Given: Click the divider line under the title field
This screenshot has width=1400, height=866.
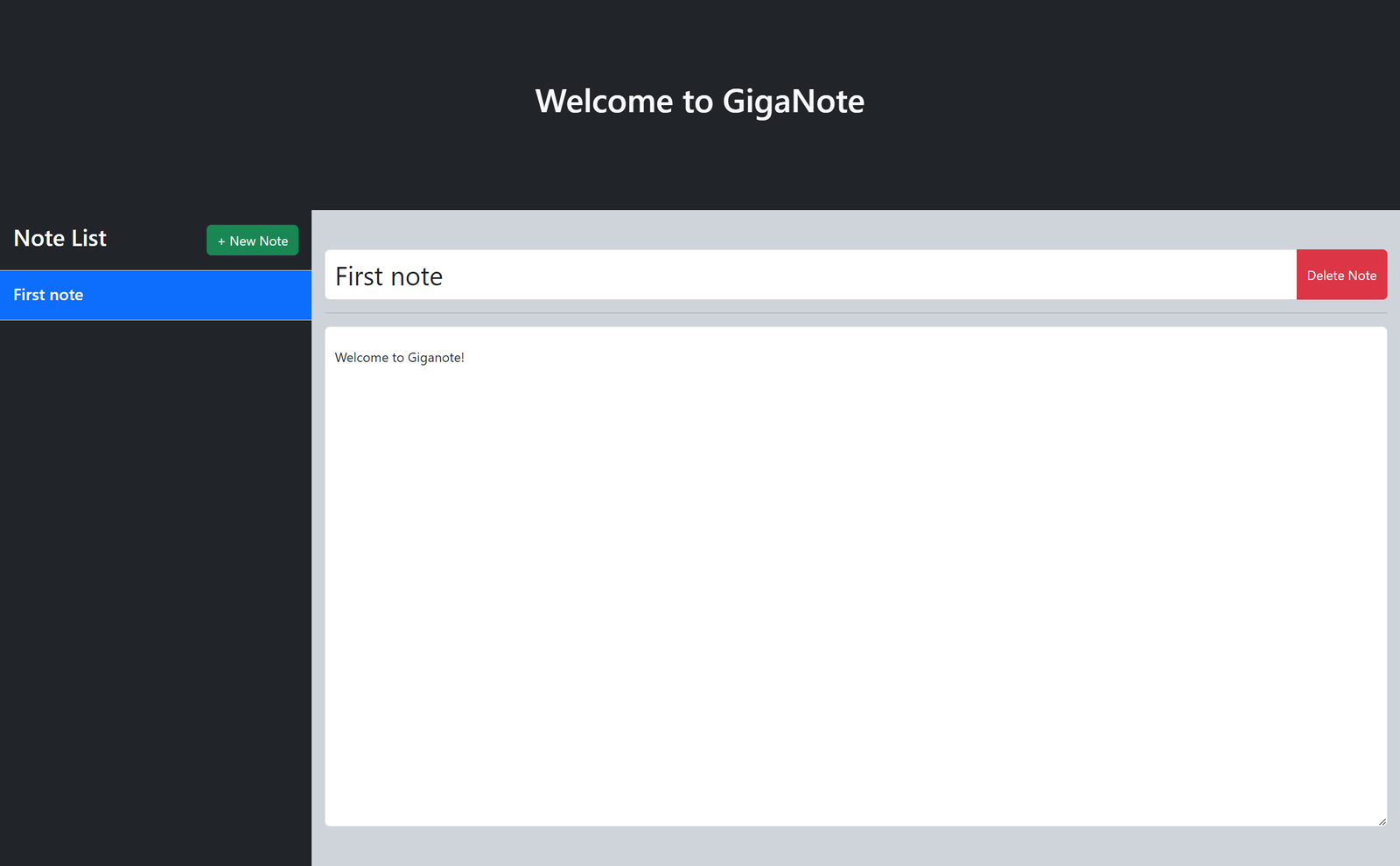Looking at the screenshot, I should coord(855,313).
